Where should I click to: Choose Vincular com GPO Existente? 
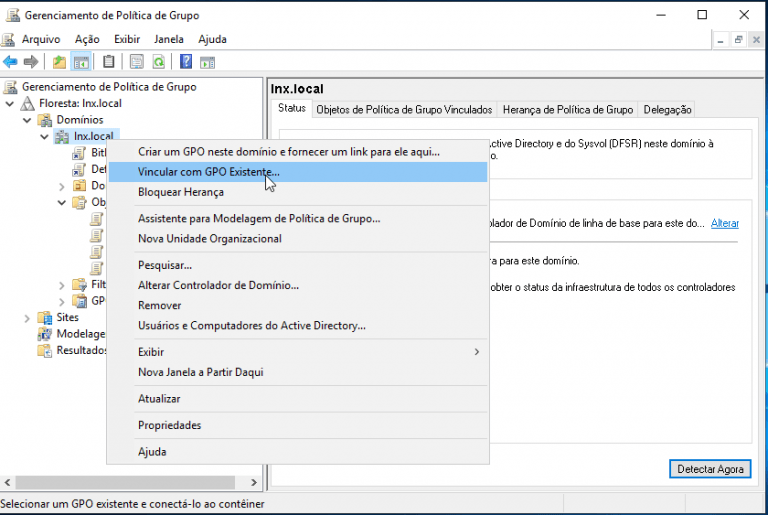coord(298,172)
